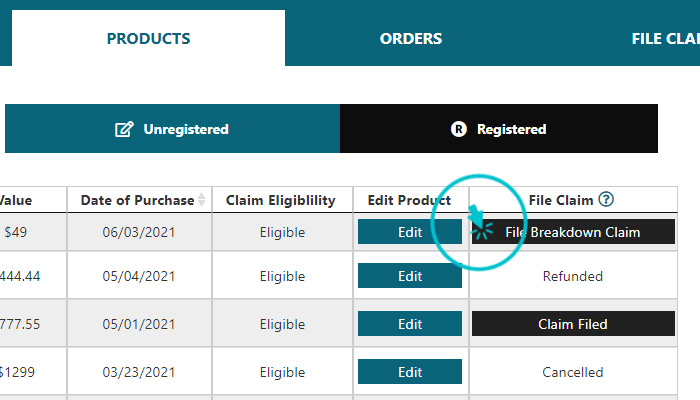Open the FILE CLAIM tab

pos(665,38)
